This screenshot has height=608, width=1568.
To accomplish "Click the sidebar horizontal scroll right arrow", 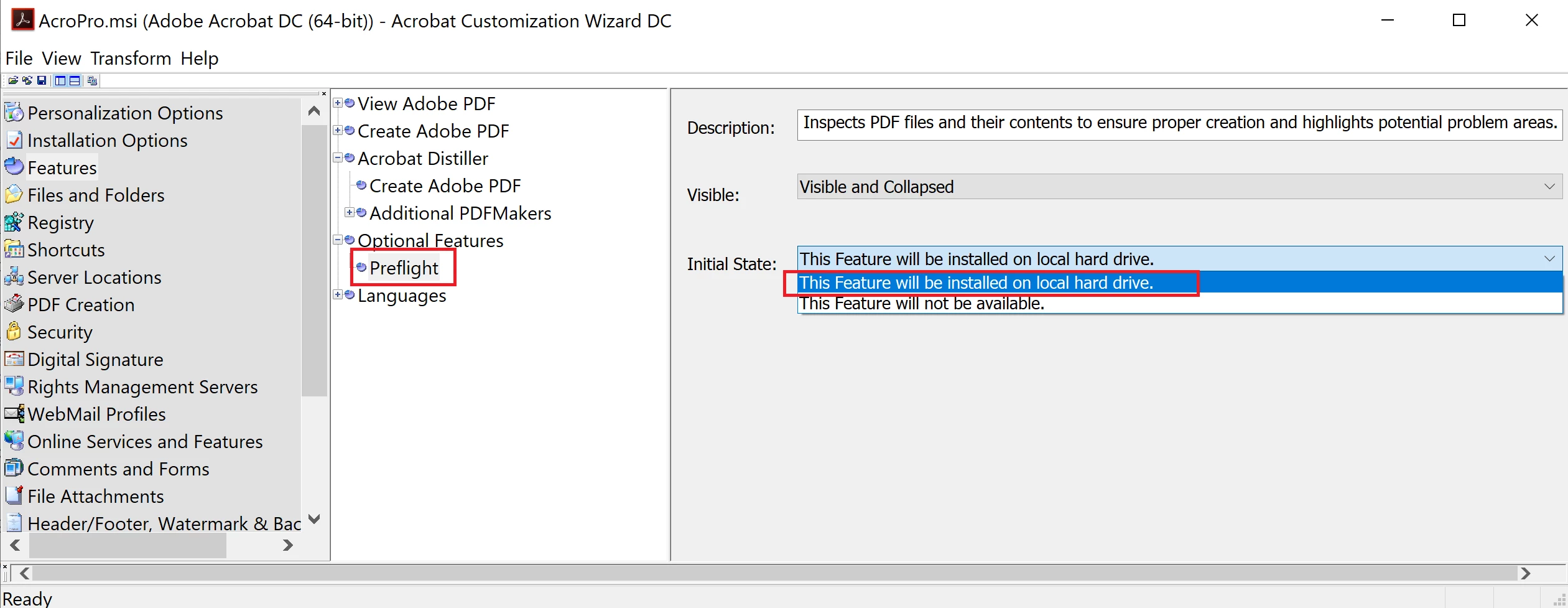I will click(x=287, y=545).
